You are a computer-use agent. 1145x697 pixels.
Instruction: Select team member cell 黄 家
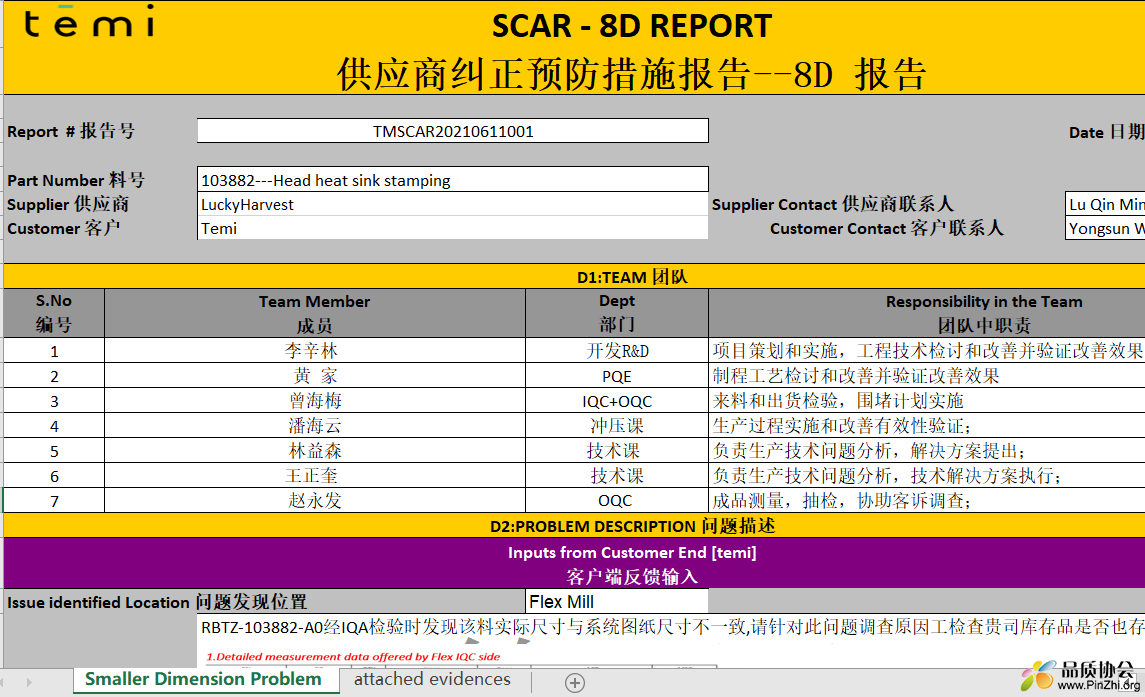tap(315, 376)
